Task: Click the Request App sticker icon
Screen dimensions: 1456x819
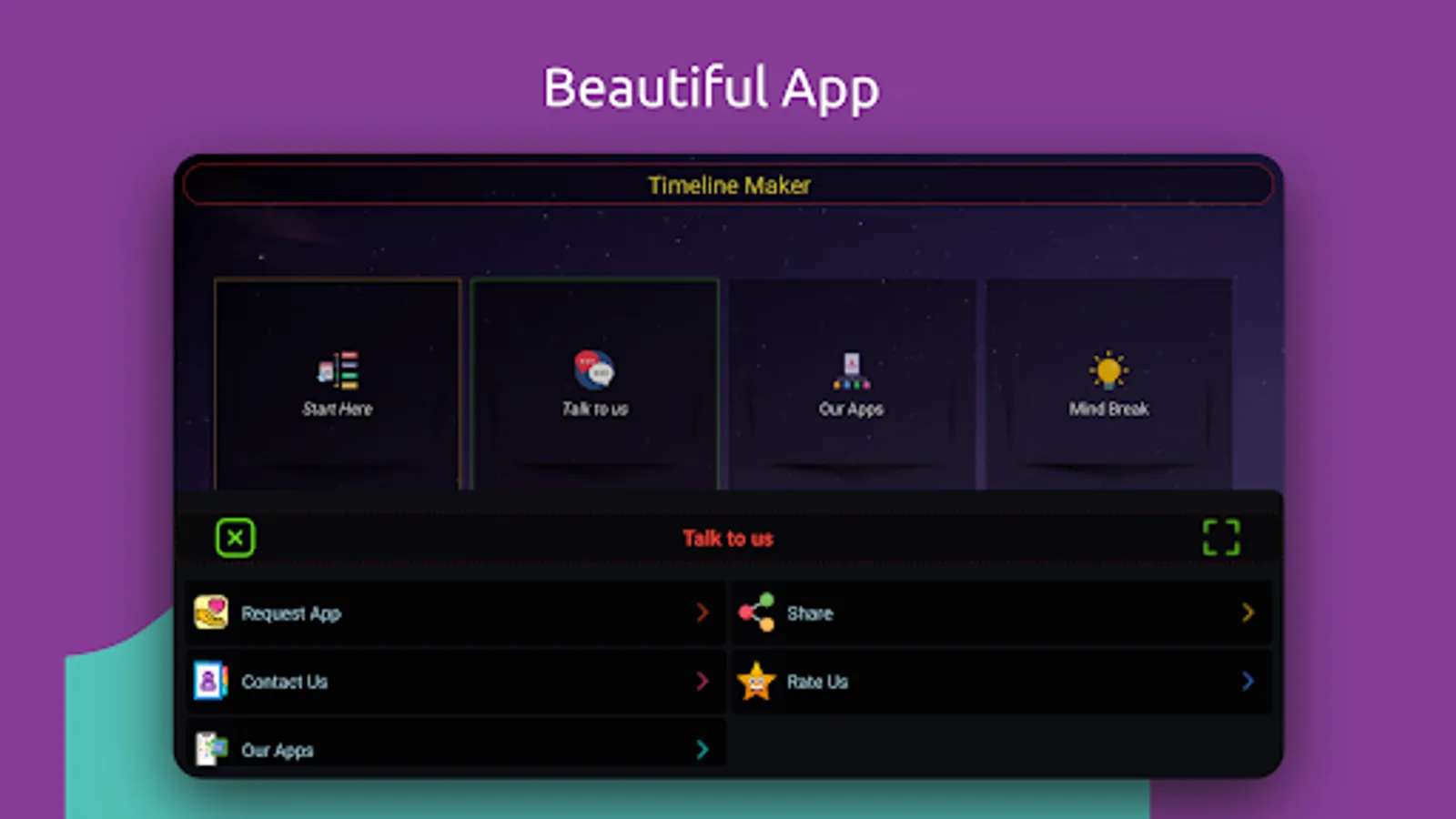Action: (x=210, y=612)
